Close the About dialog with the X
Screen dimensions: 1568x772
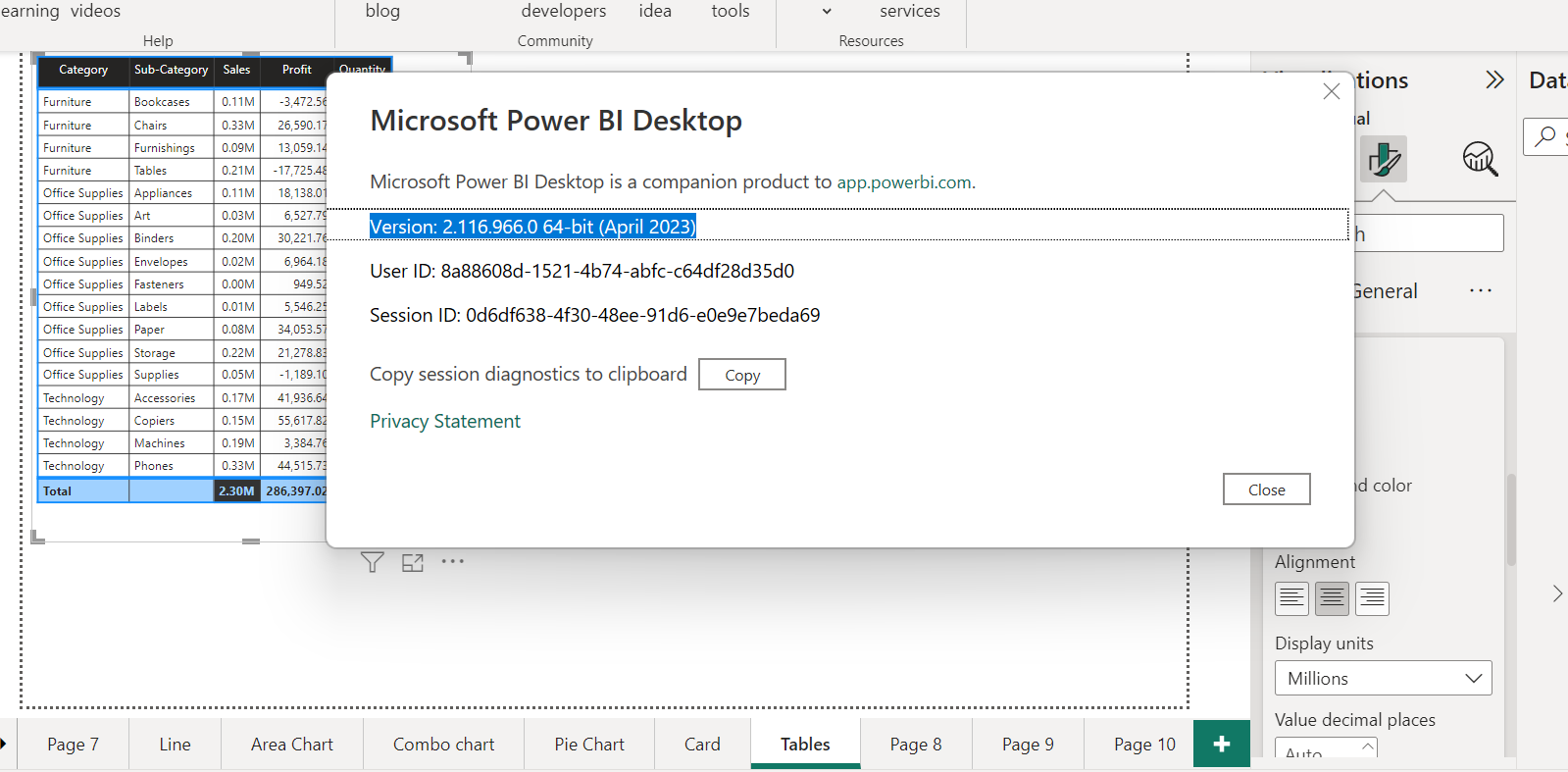tap(1331, 91)
